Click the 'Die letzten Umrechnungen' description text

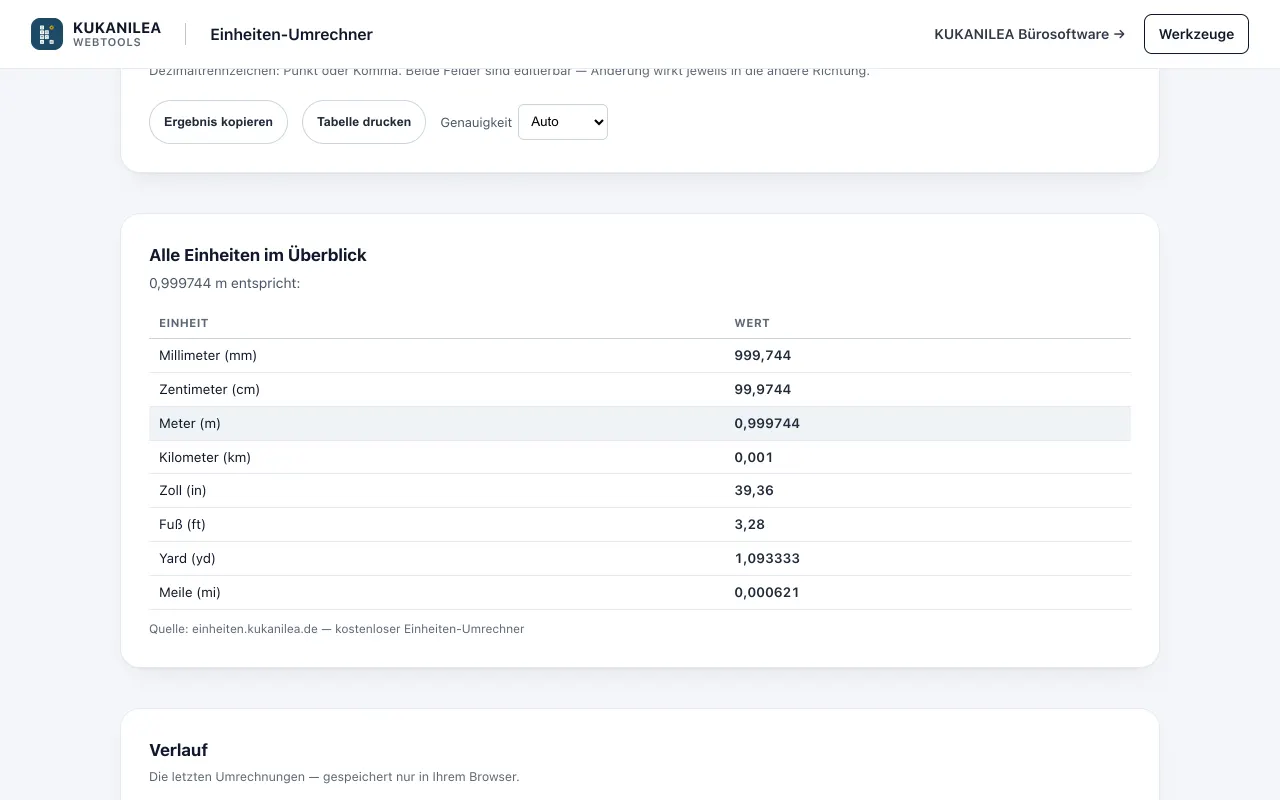[x=334, y=777]
